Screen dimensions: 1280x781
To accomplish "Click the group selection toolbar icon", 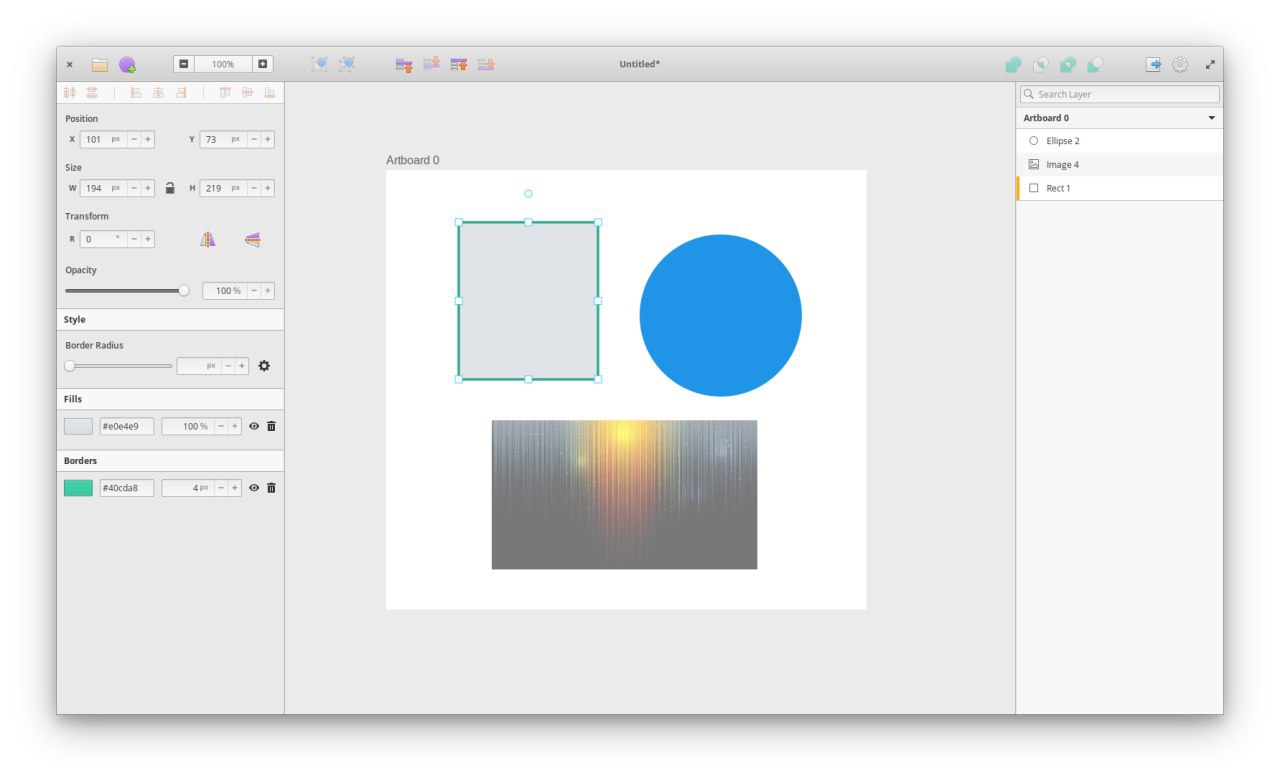I will click(x=319, y=64).
